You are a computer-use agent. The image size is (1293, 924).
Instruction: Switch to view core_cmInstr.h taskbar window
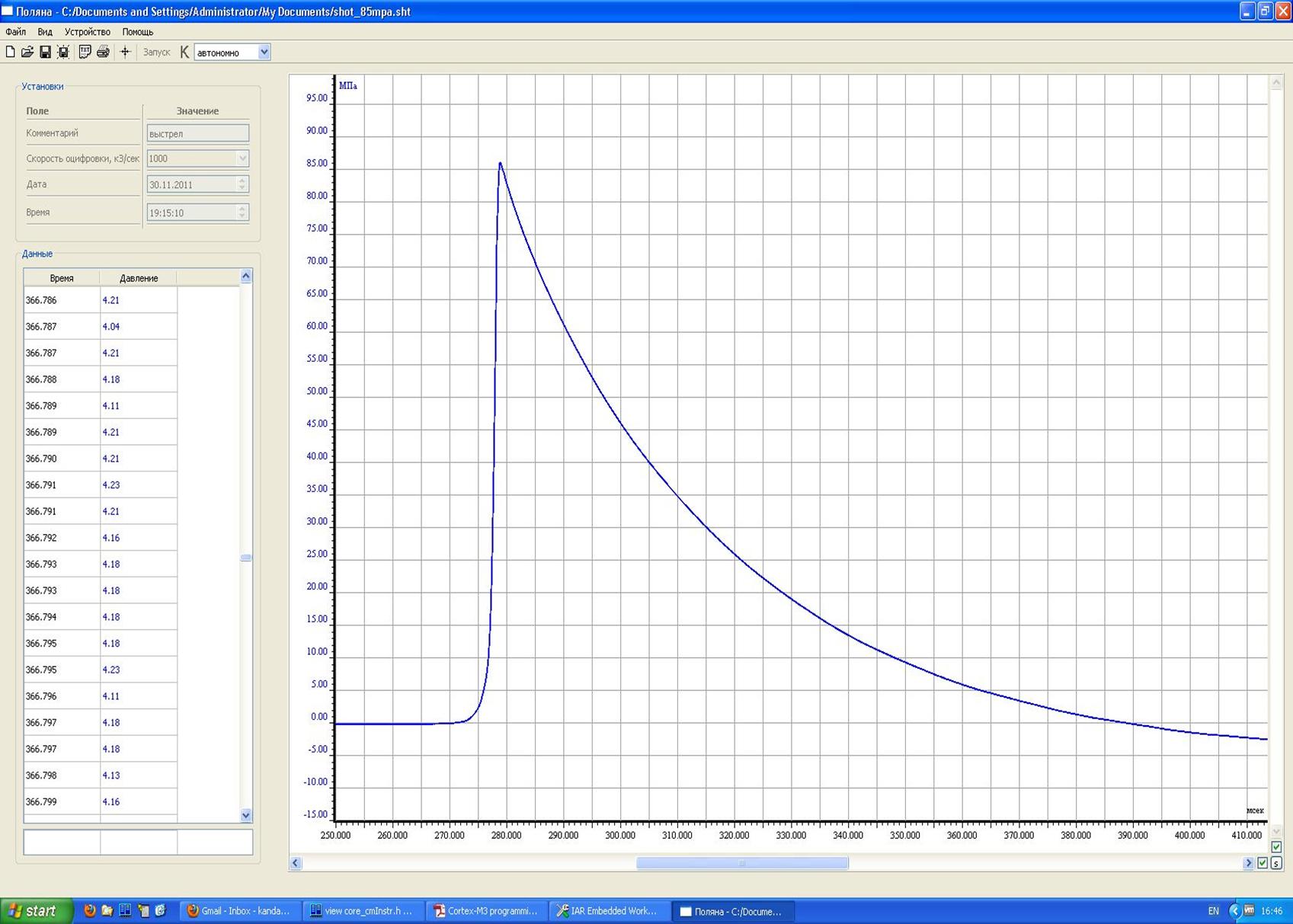pos(363,911)
